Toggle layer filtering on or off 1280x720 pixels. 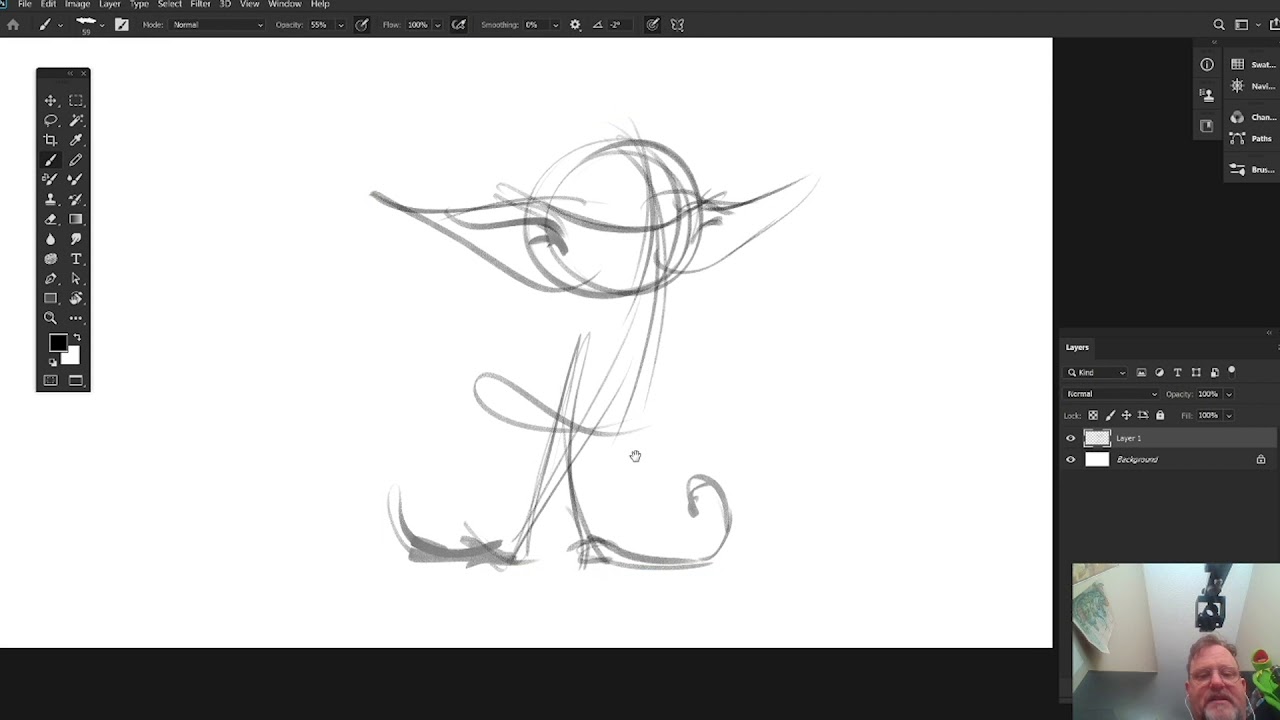pos(1232,372)
